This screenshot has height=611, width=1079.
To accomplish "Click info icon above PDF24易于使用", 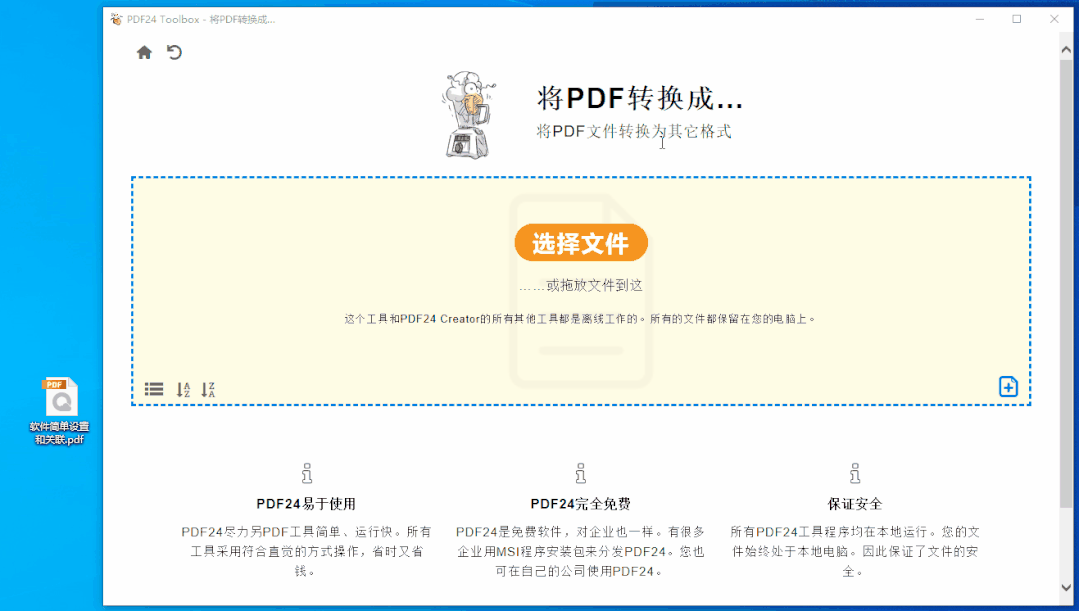I will coord(307,473).
